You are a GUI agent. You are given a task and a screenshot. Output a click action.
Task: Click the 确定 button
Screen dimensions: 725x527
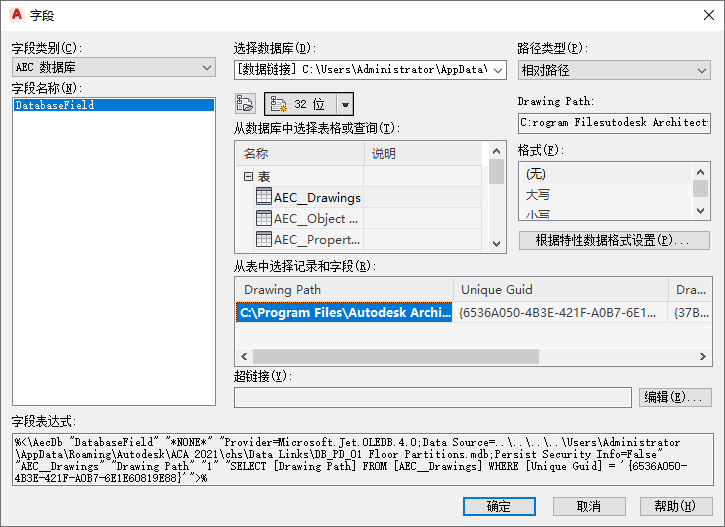click(x=499, y=506)
